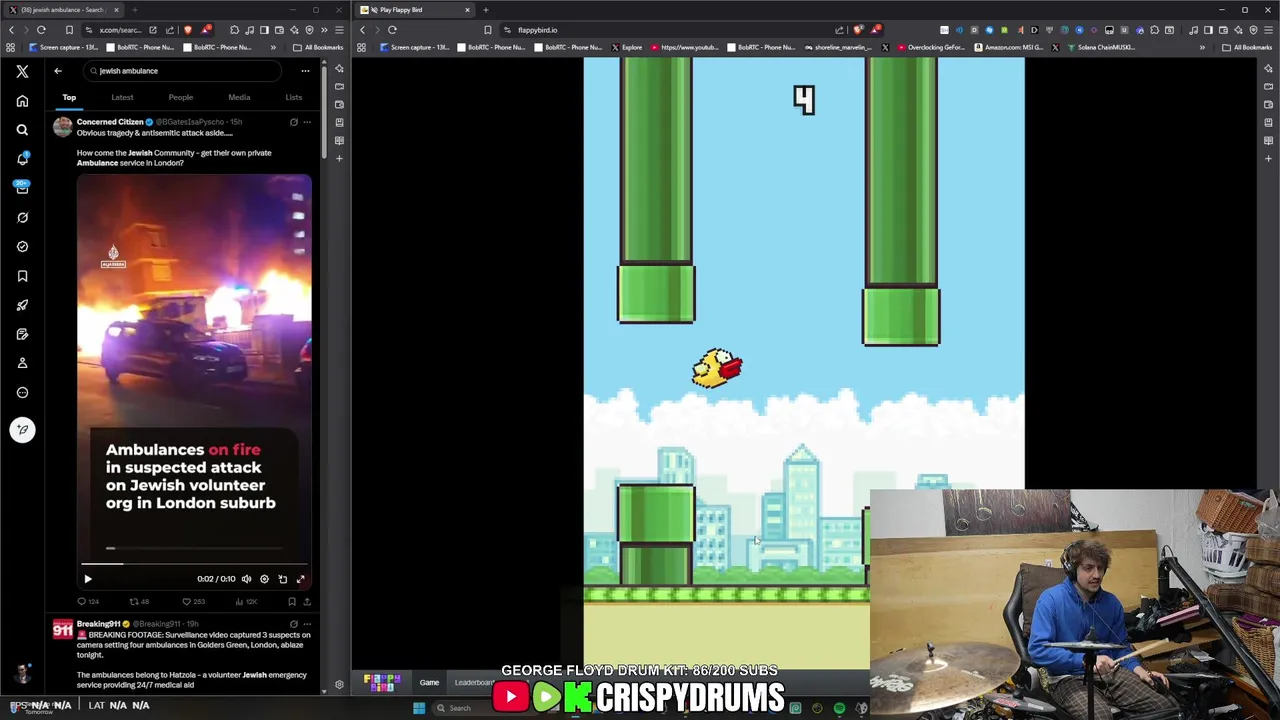Bookmark the Concerned Citizen tweet
Viewport: 1280px width, 720px height.
click(x=292, y=602)
